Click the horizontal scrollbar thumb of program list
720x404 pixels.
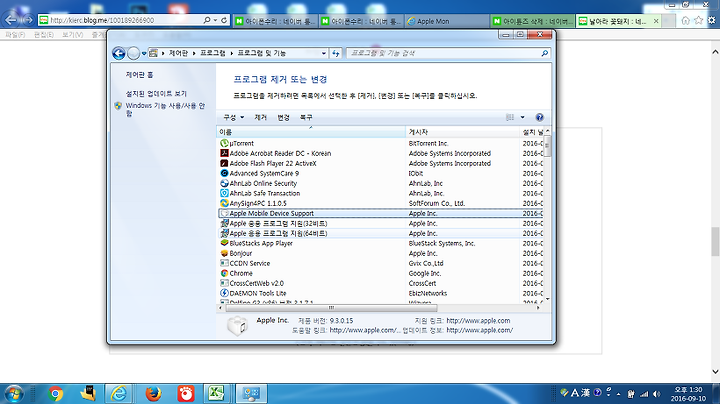coord(331,308)
